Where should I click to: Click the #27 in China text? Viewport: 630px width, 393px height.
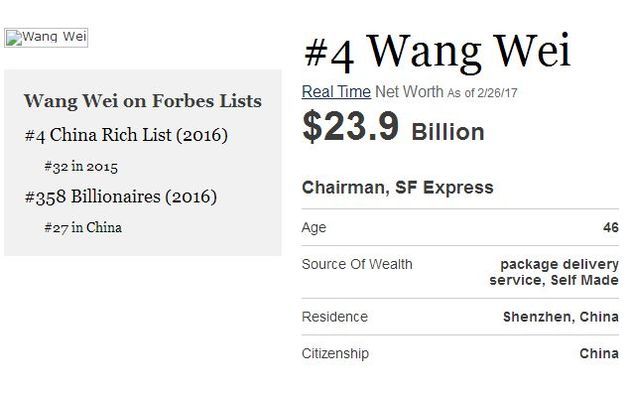coord(83,227)
